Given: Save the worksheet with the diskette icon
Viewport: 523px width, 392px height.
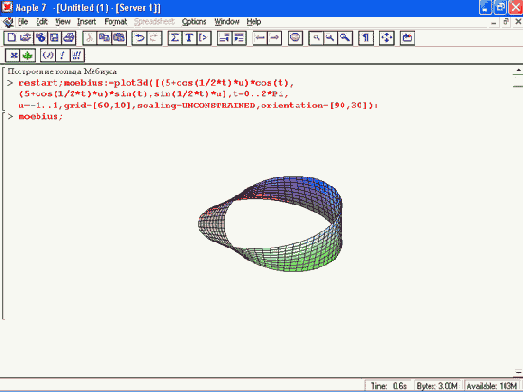Looking at the screenshot, I should (x=54, y=38).
